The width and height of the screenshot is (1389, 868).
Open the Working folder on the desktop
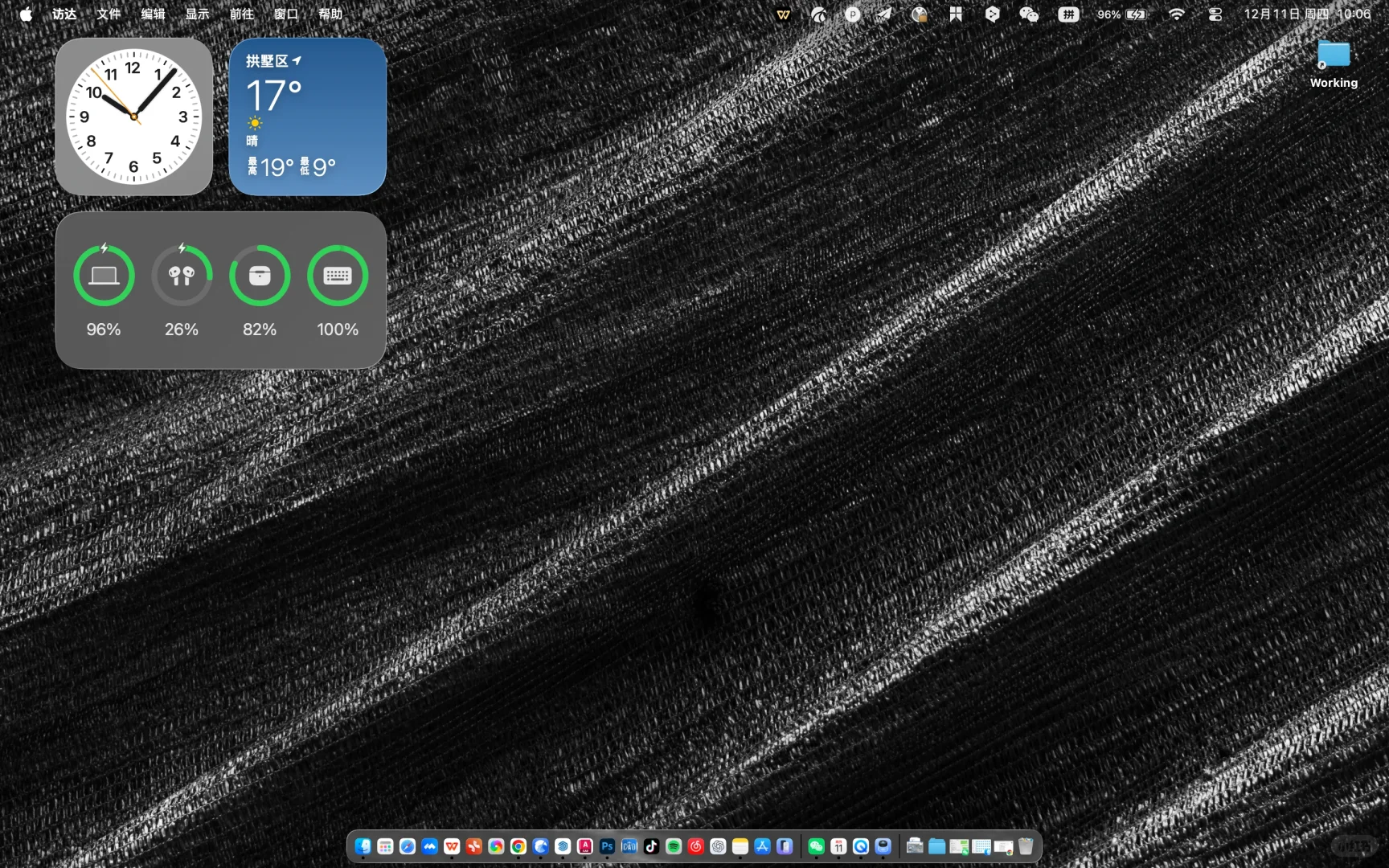click(x=1334, y=63)
